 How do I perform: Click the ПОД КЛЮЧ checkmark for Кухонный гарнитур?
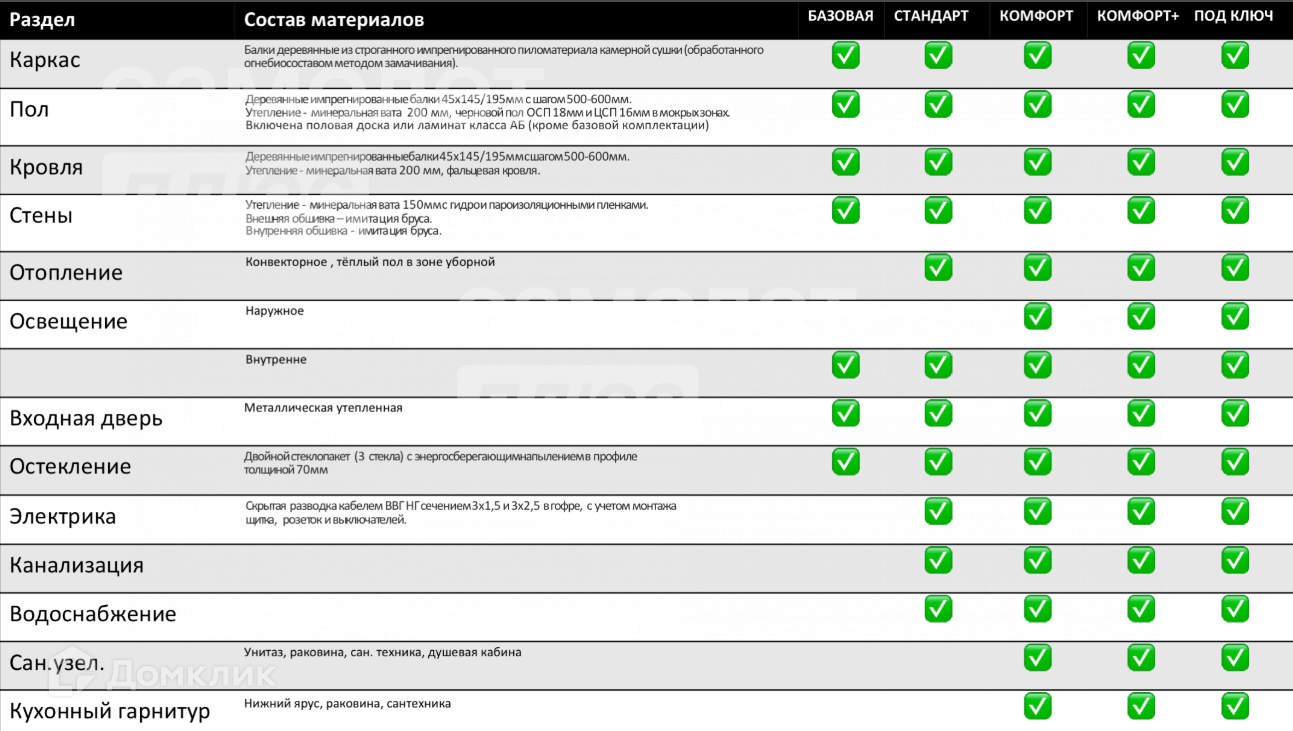point(1235,706)
